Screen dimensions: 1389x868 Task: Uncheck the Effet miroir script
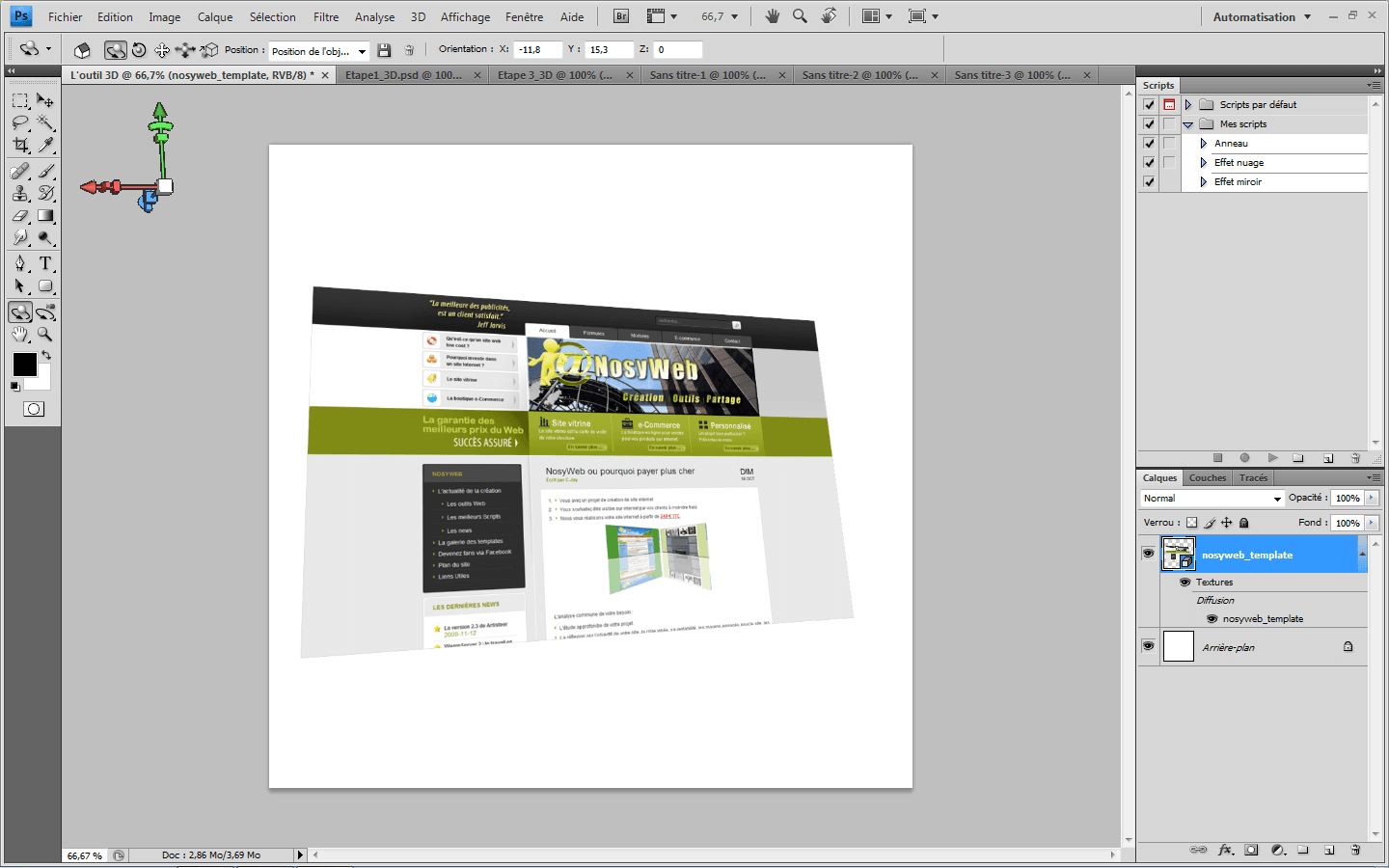(x=1149, y=181)
